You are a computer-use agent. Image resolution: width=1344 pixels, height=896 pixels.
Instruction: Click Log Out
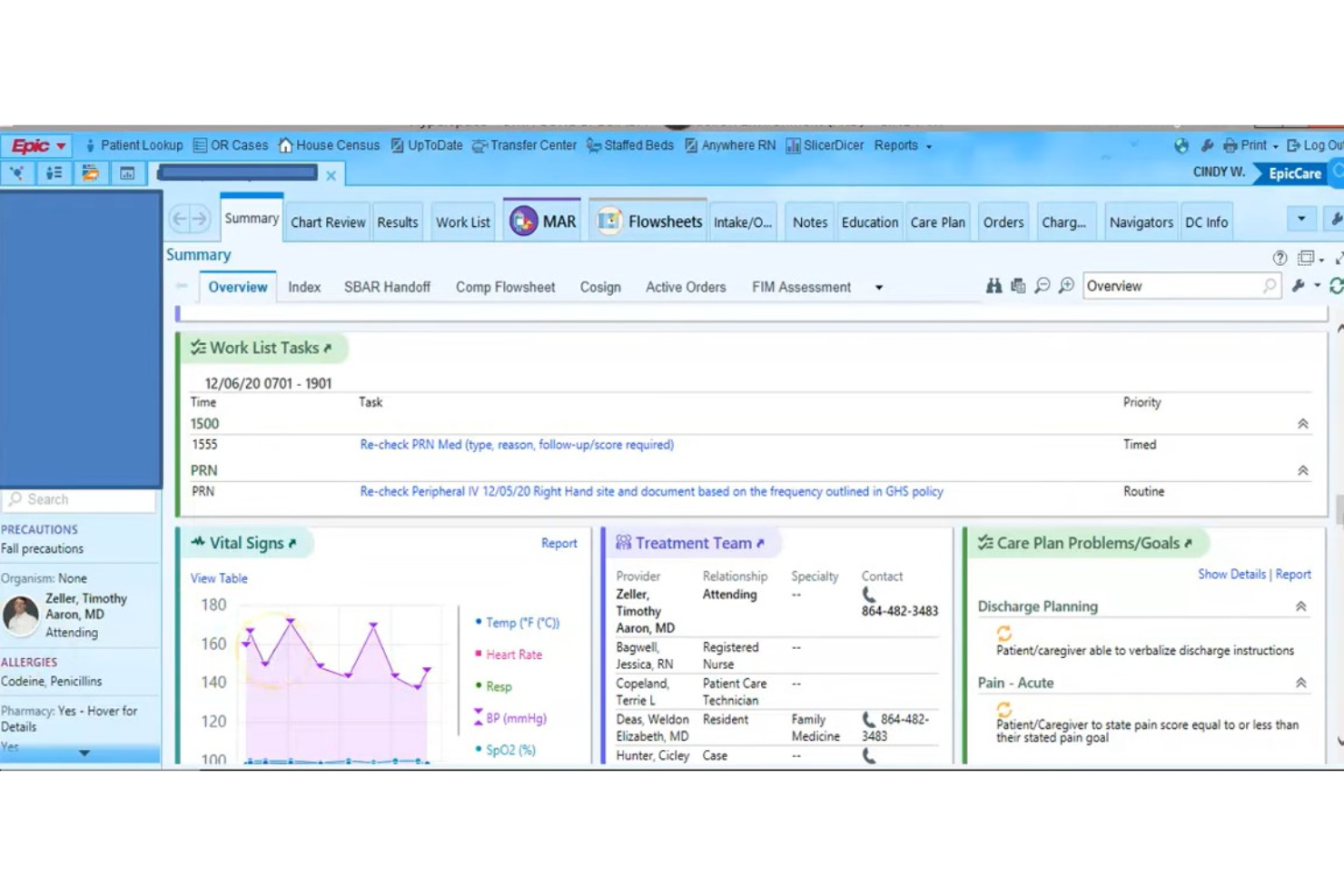click(1315, 145)
